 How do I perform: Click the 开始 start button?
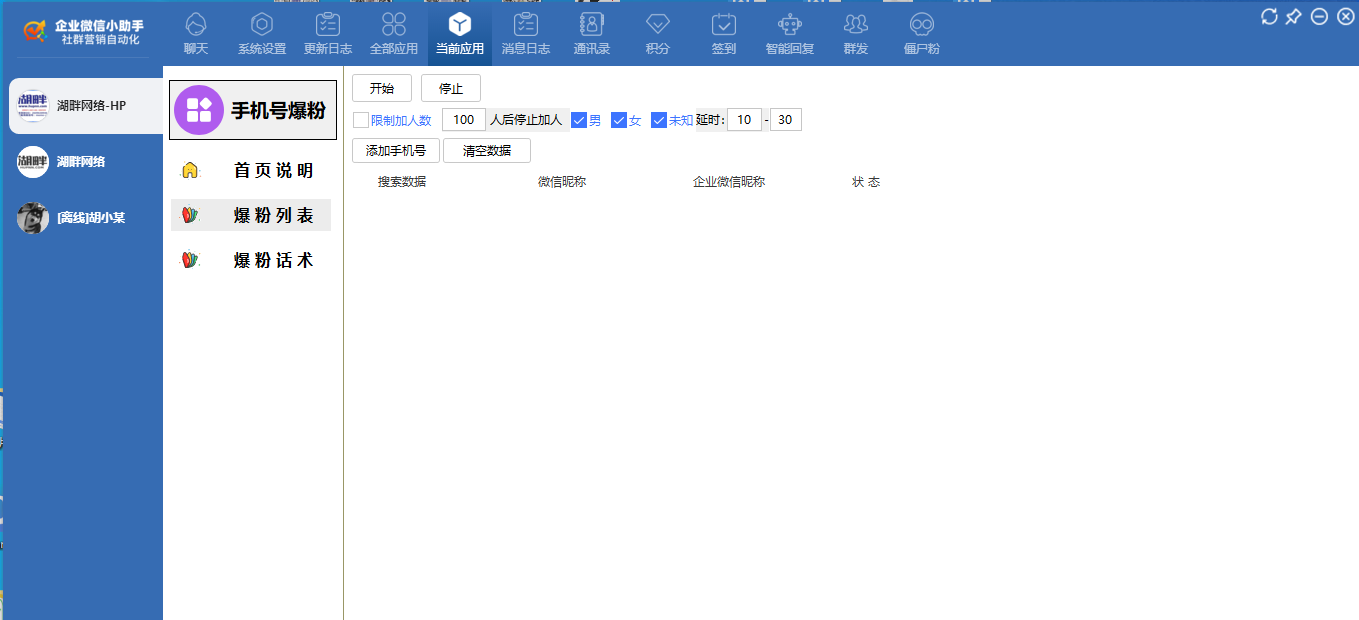point(381,87)
